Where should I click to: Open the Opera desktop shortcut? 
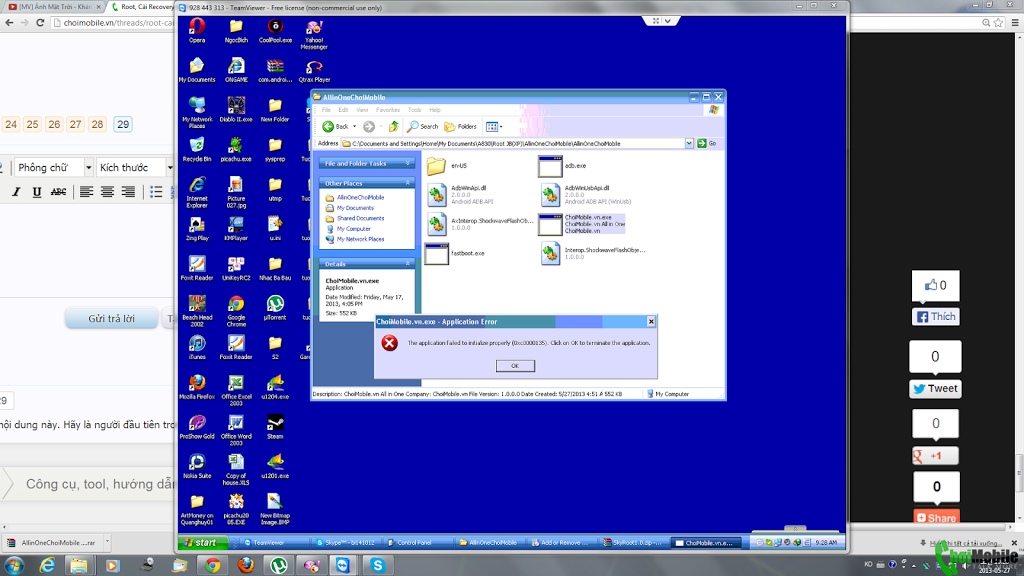point(197,31)
